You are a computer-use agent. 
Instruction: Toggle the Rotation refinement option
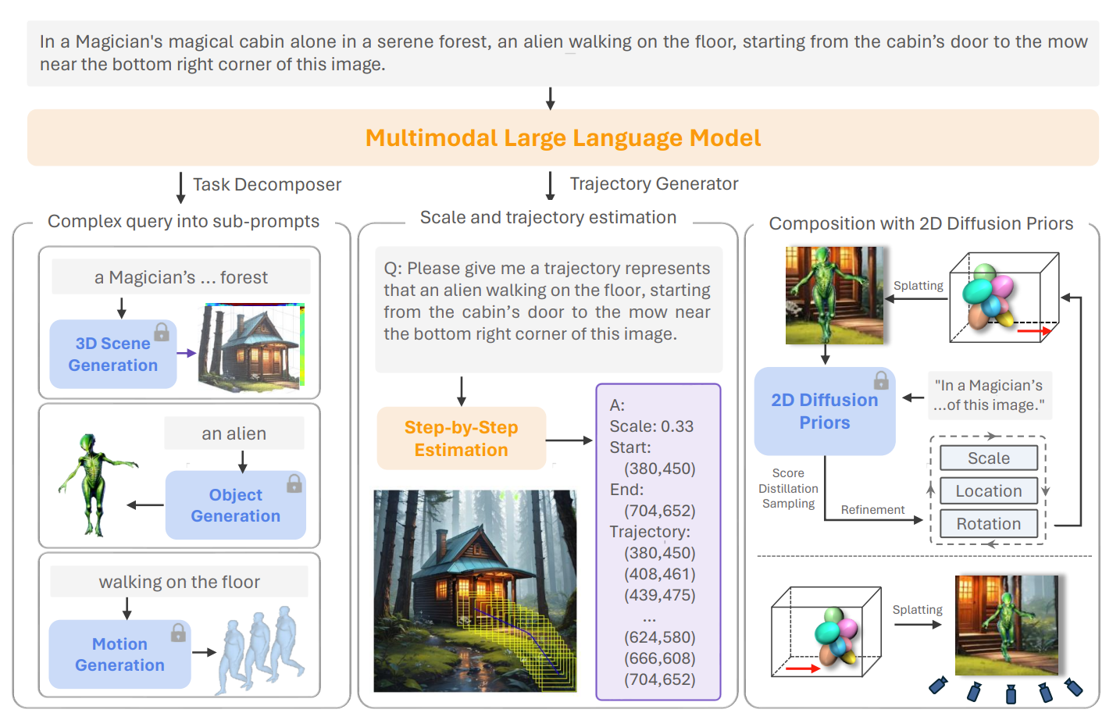point(989,522)
